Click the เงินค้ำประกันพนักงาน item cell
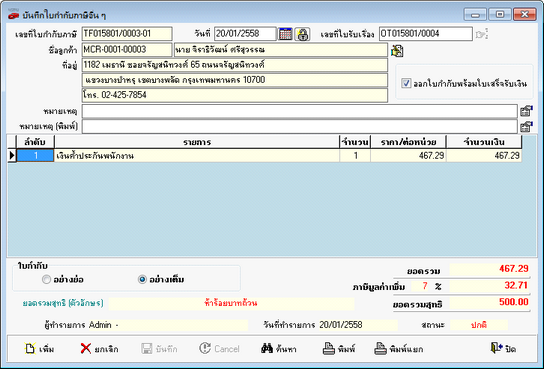 197,156
